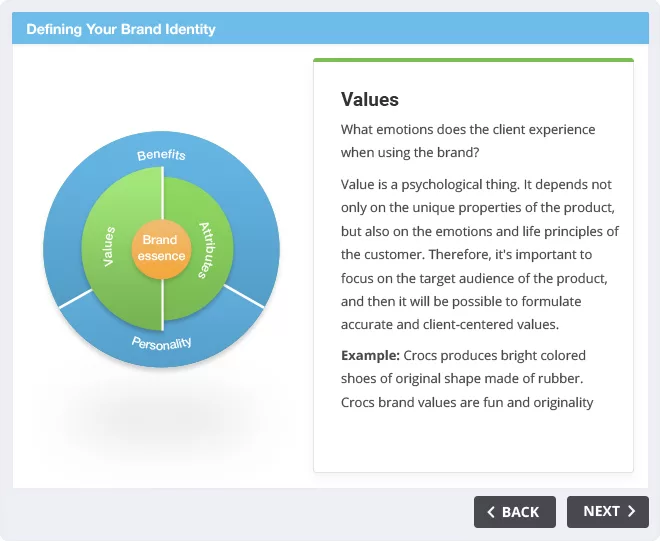Viewport: 660px width, 541px height.
Task: Click the Benefits label text
Action: click(x=161, y=155)
